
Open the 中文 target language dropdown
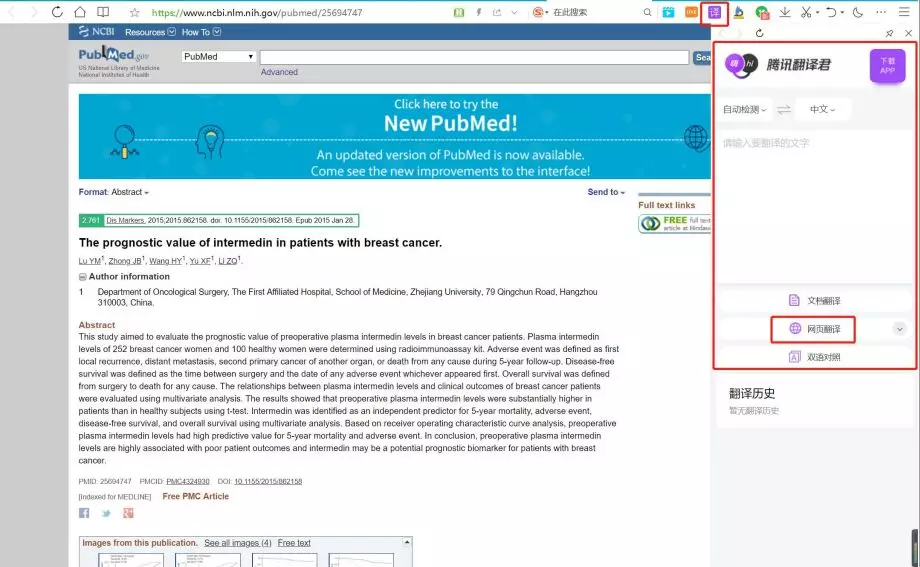822,110
